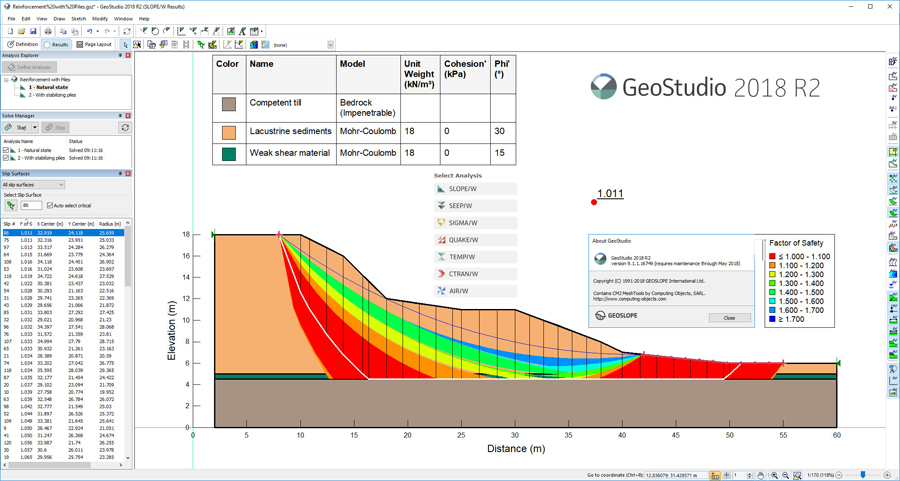Toggle checkbox for '1 - Natural state' analysis

(6, 150)
